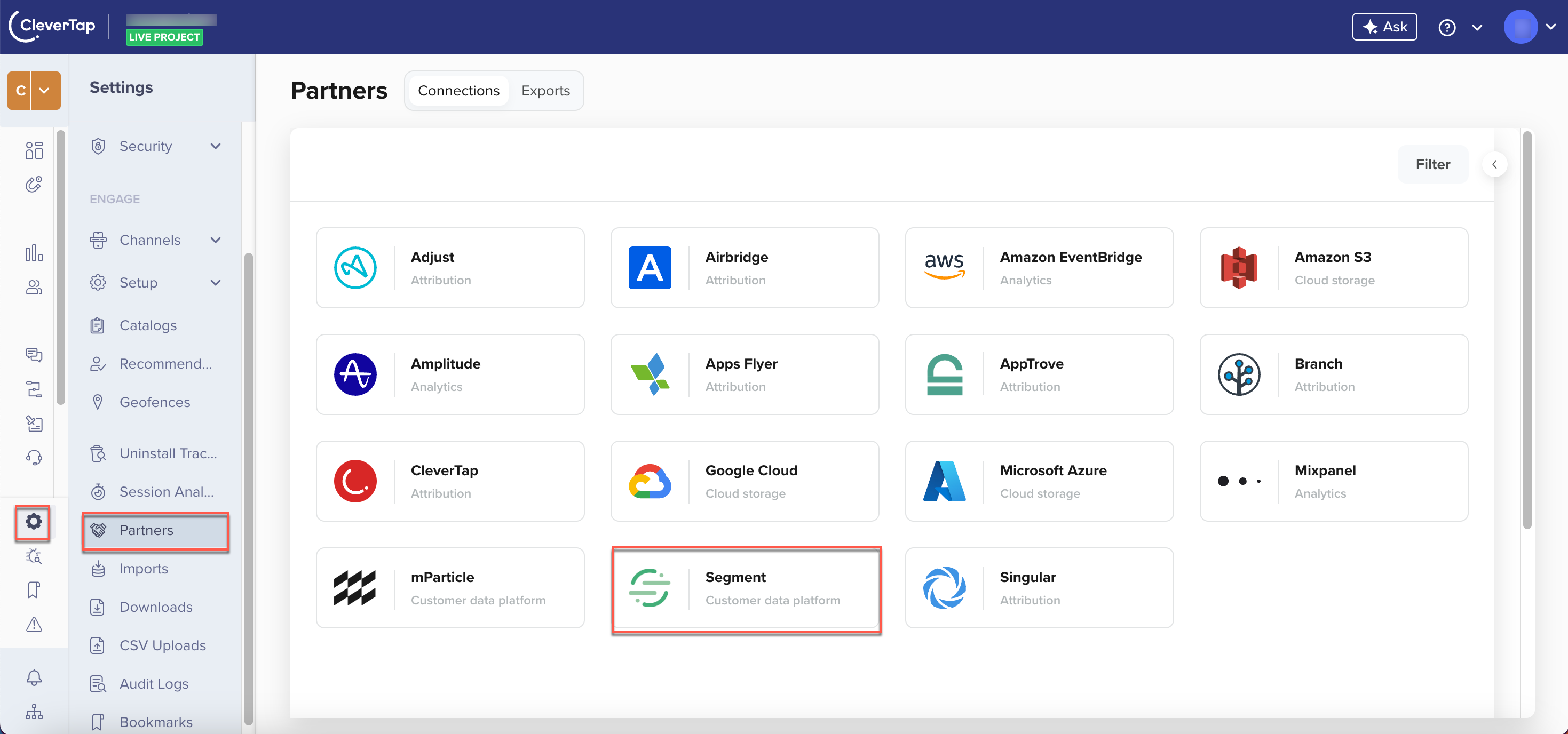Click the Ask AI button
Viewport: 1568px width, 734px height.
tap(1384, 27)
